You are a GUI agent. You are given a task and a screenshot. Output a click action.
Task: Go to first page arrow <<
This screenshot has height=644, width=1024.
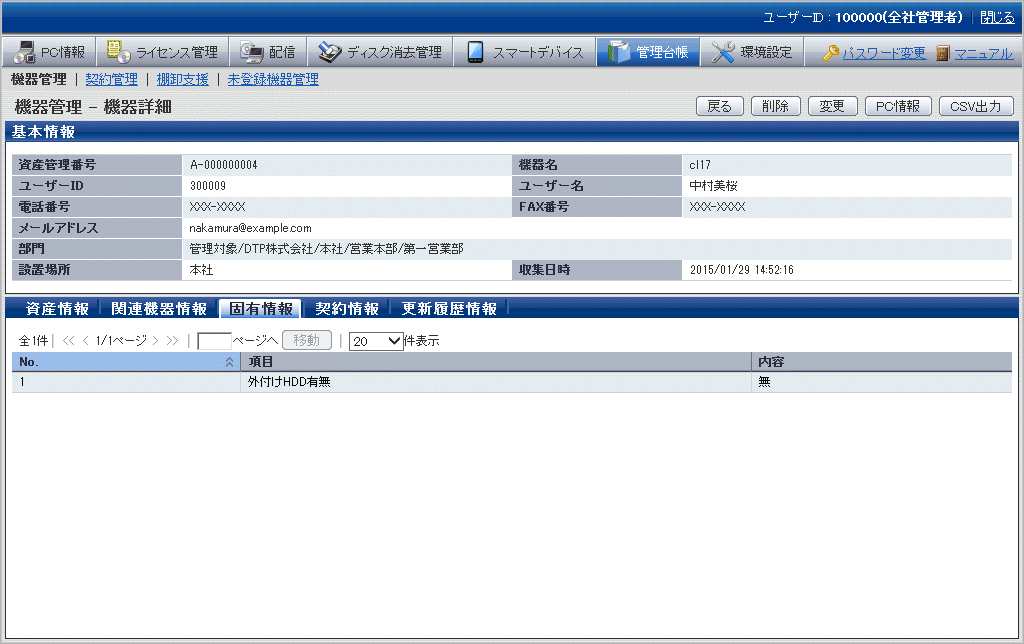(69, 340)
